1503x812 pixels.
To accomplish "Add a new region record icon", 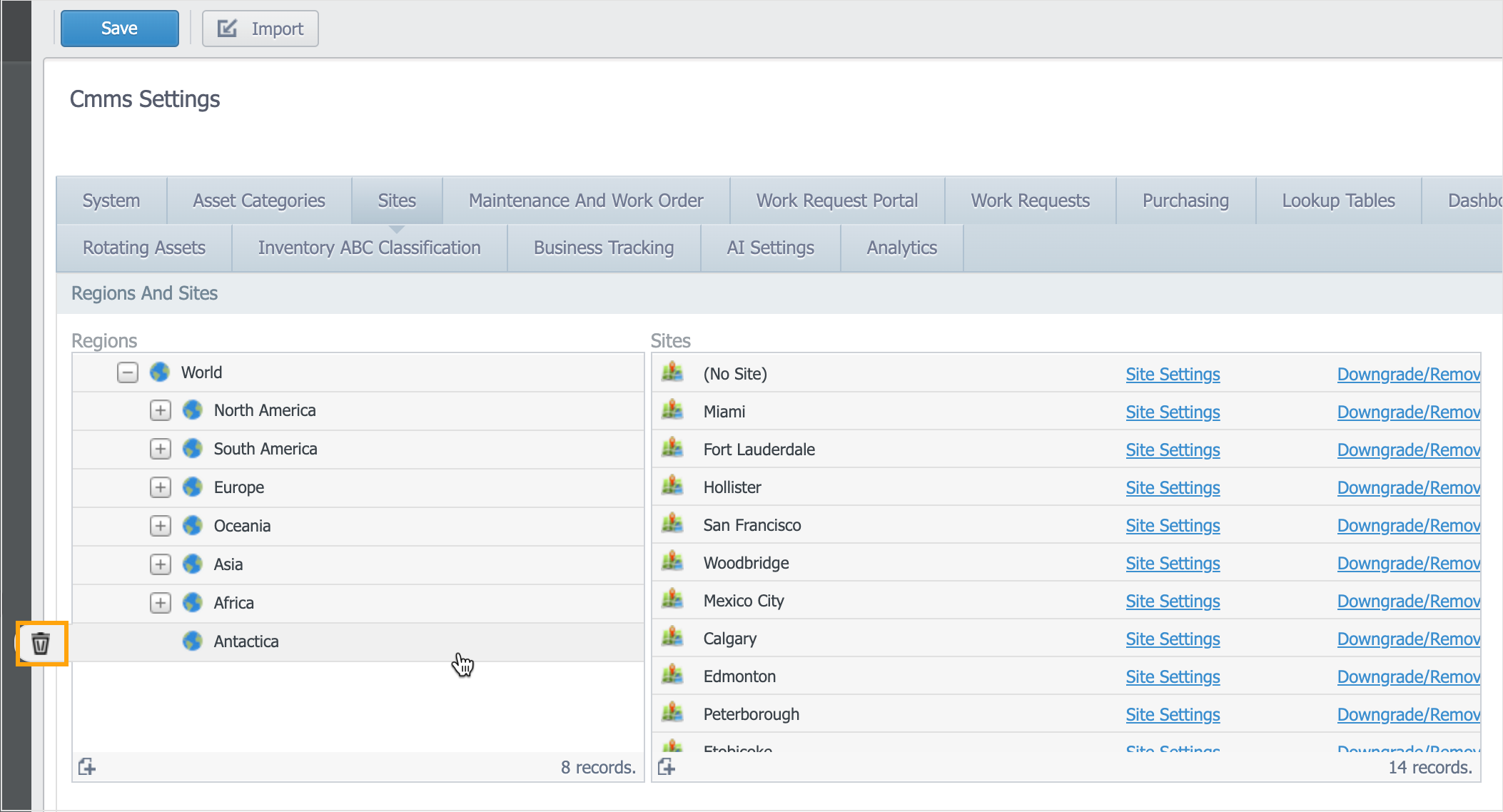I will point(87,767).
